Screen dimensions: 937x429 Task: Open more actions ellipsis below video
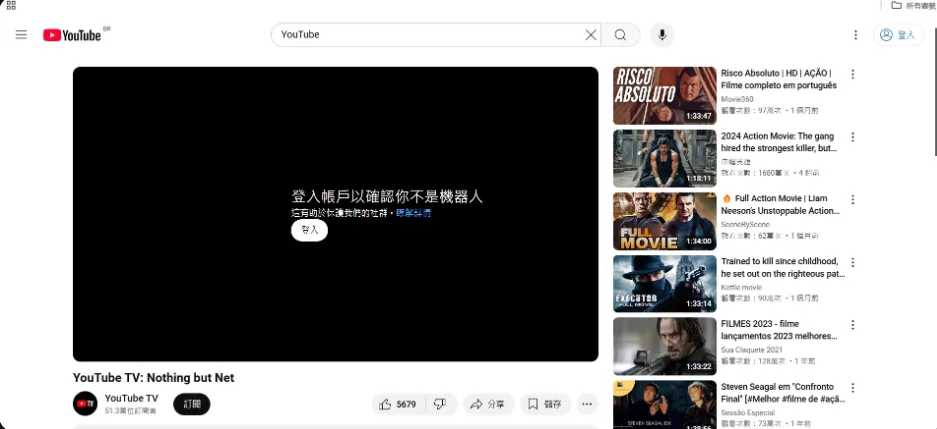point(587,405)
